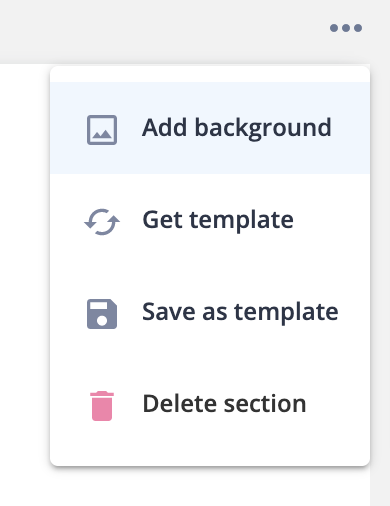The image size is (390, 506).
Task: Choose Delete section from the dropdown
Action: (x=210, y=404)
